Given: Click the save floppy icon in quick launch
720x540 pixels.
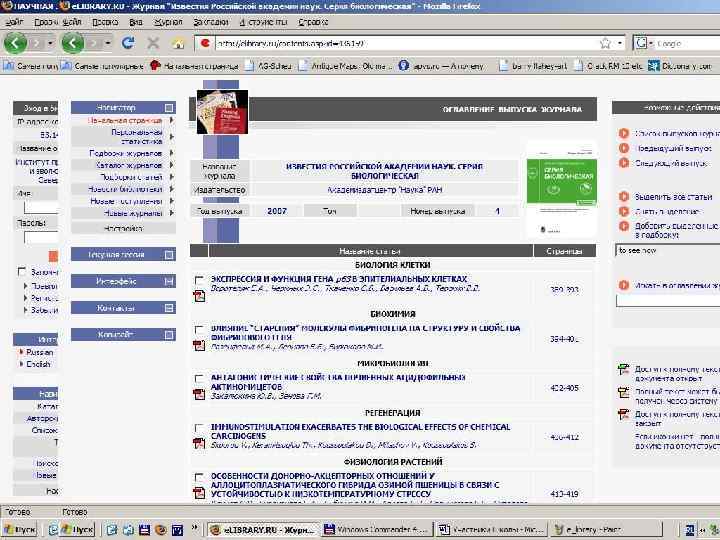Looking at the screenshot, I should click(144, 529).
